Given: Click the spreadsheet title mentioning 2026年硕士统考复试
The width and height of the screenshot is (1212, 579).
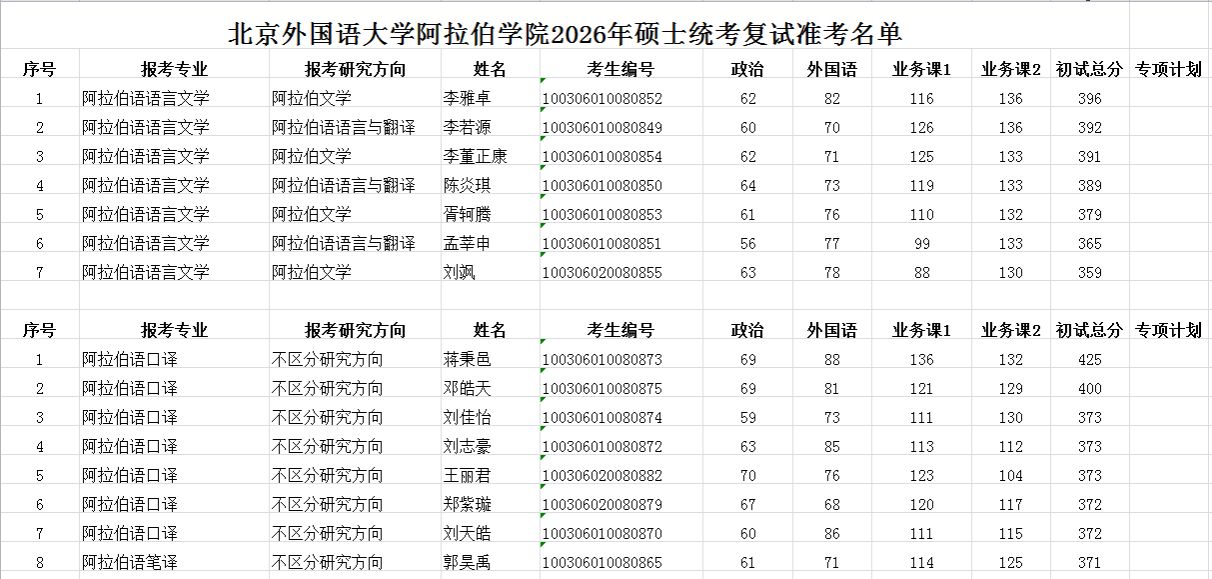Looking at the screenshot, I should point(566,34).
